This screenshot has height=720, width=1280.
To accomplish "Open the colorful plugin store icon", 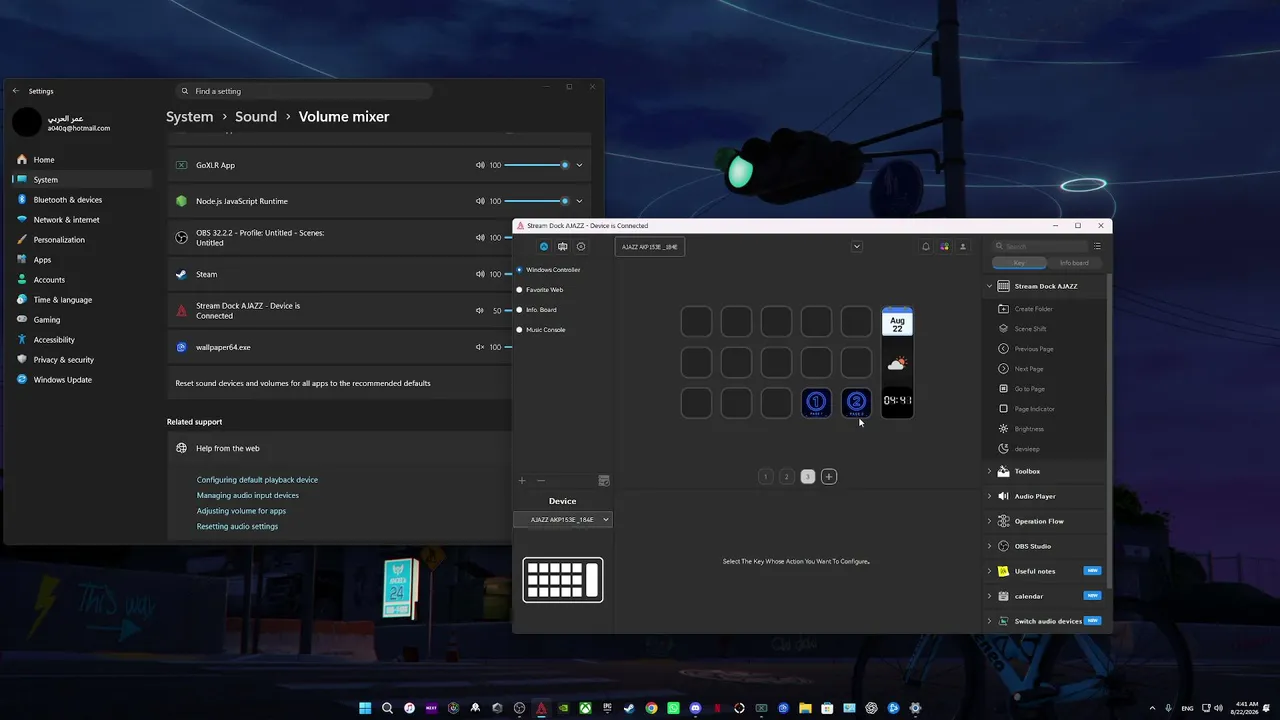I will [944, 247].
